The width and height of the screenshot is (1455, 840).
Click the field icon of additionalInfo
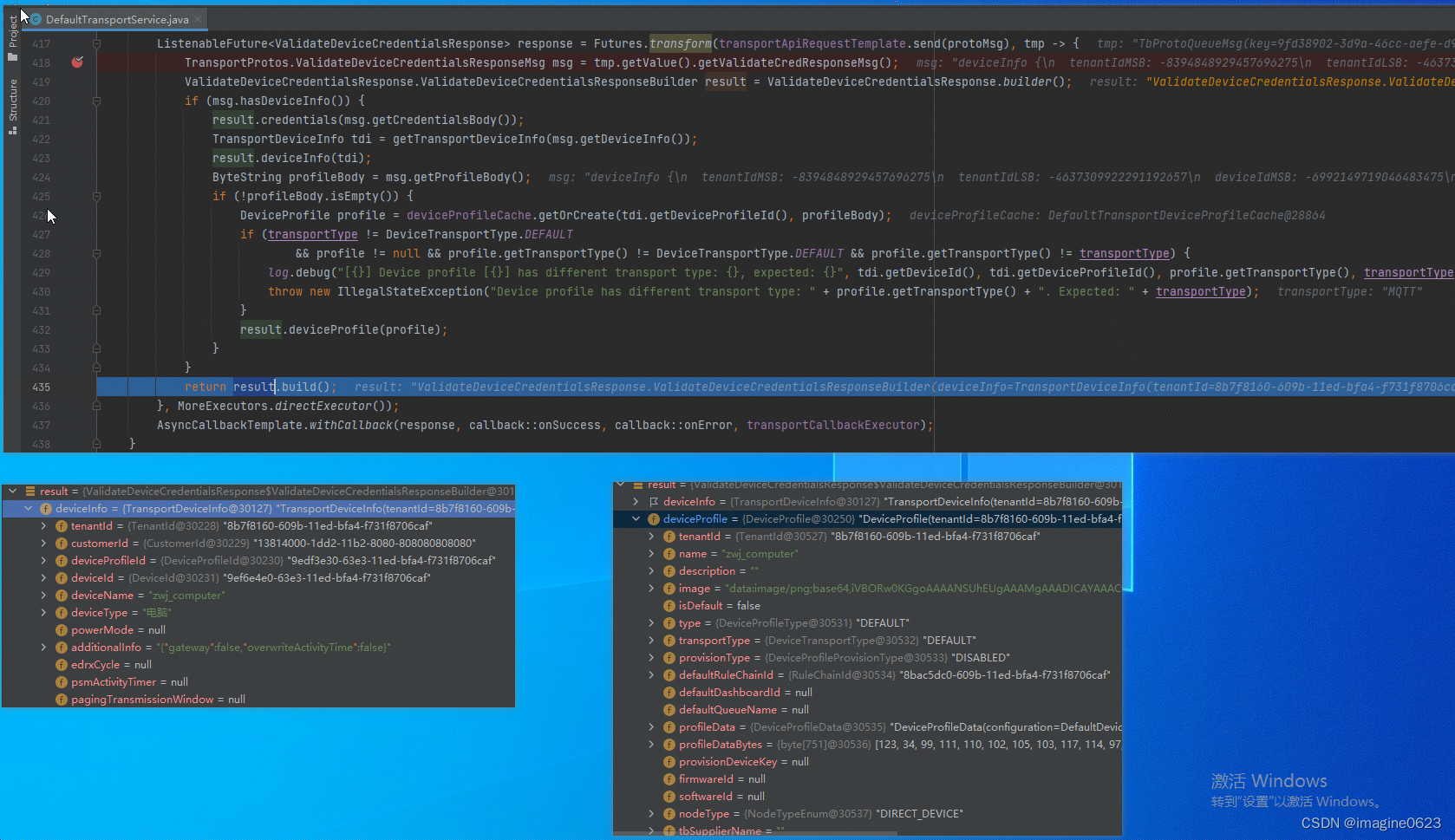click(x=62, y=648)
